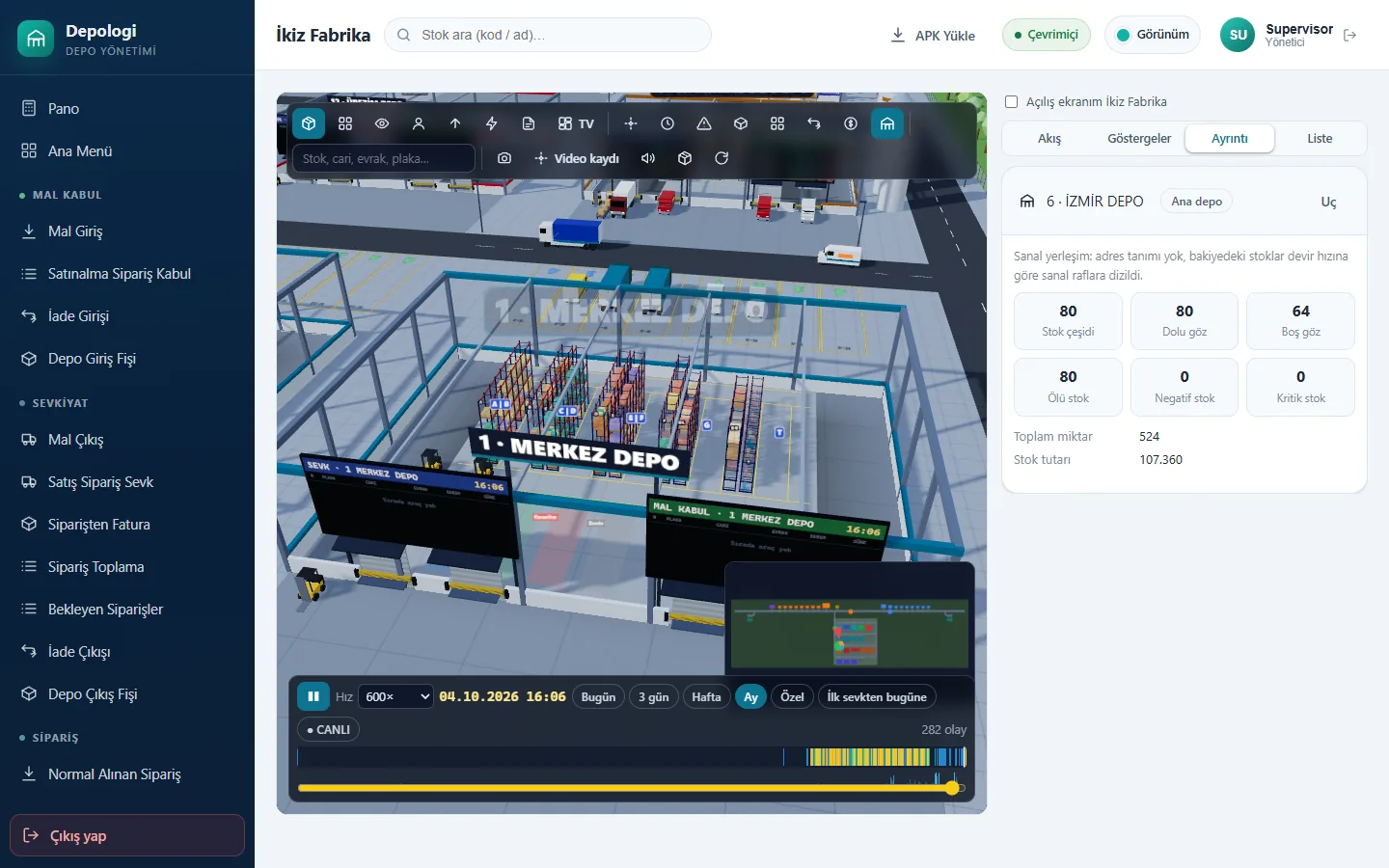Image resolution: width=1389 pixels, height=868 pixels.
Task: Open the Görünüm appearance selector
Action: coord(1153,35)
